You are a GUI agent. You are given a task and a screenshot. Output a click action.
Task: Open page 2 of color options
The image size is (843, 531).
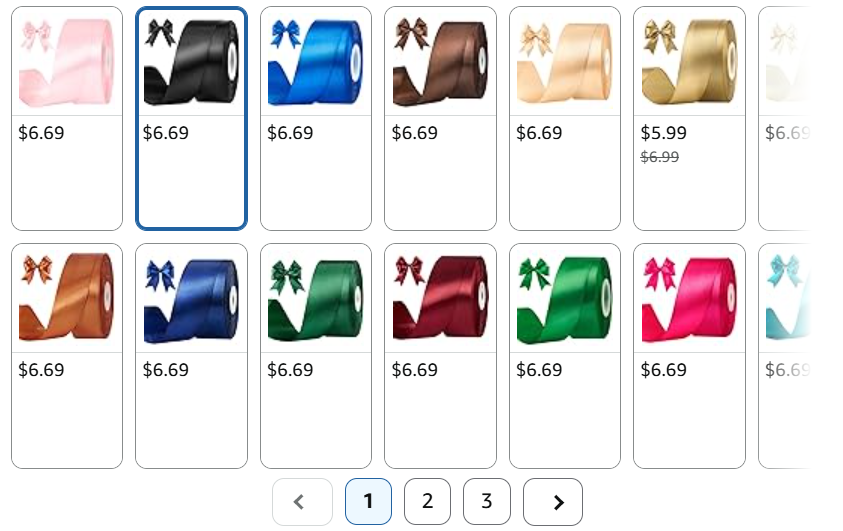pos(427,502)
